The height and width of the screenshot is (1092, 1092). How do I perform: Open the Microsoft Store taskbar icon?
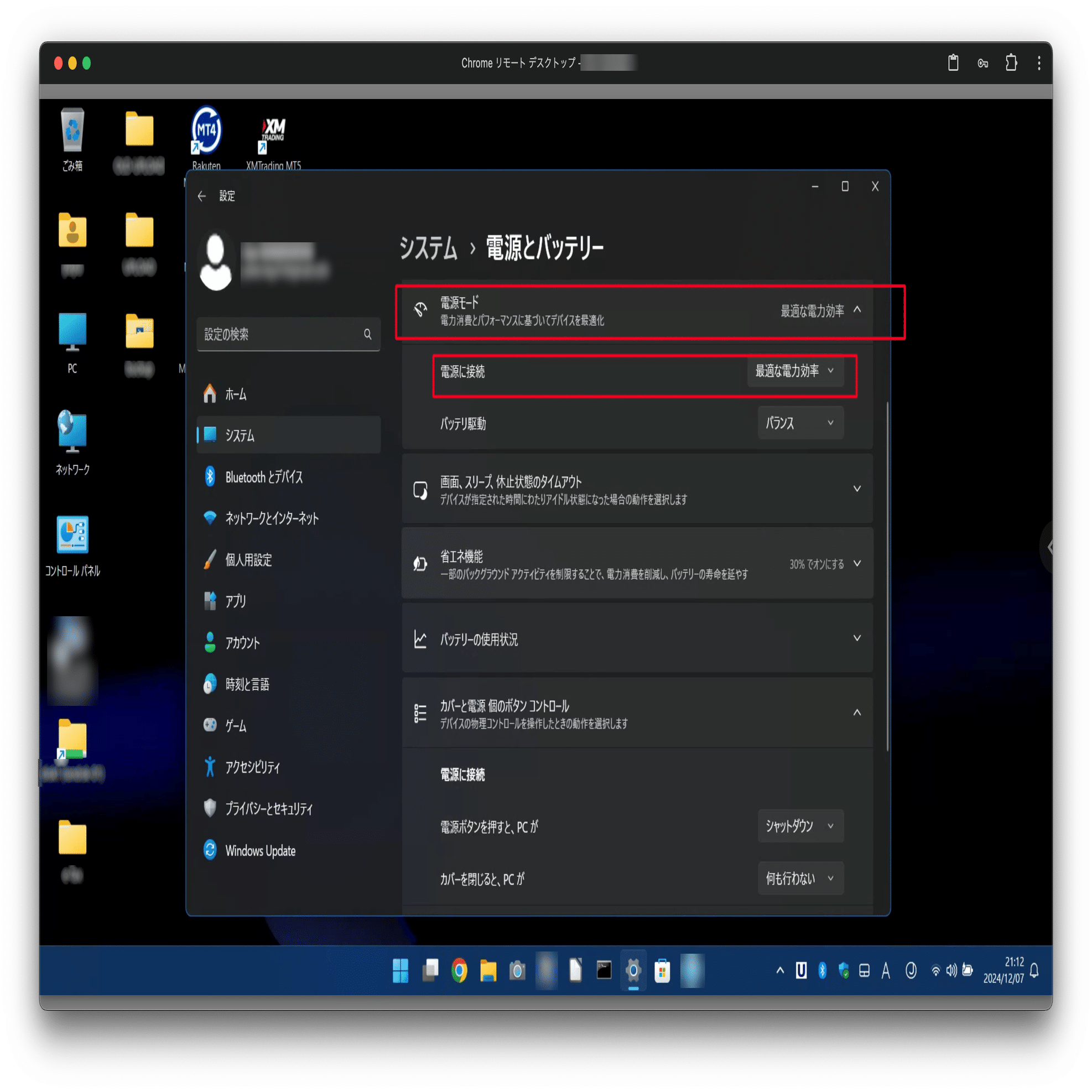pos(662,971)
